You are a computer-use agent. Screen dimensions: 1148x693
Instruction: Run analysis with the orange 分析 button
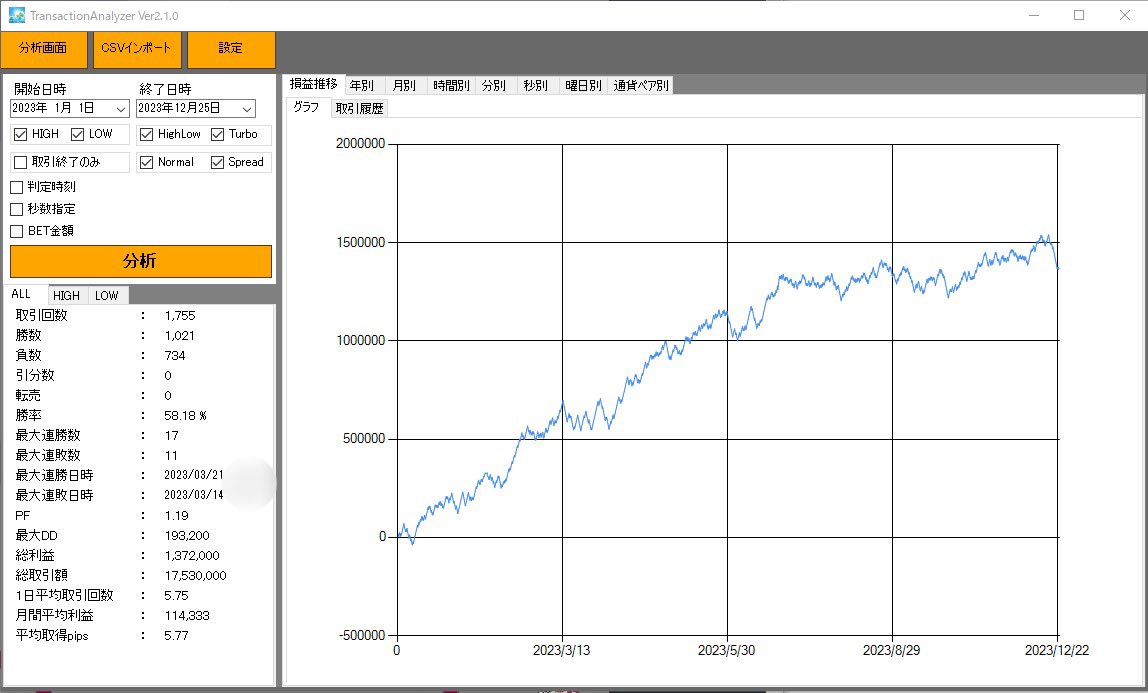(x=141, y=261)
